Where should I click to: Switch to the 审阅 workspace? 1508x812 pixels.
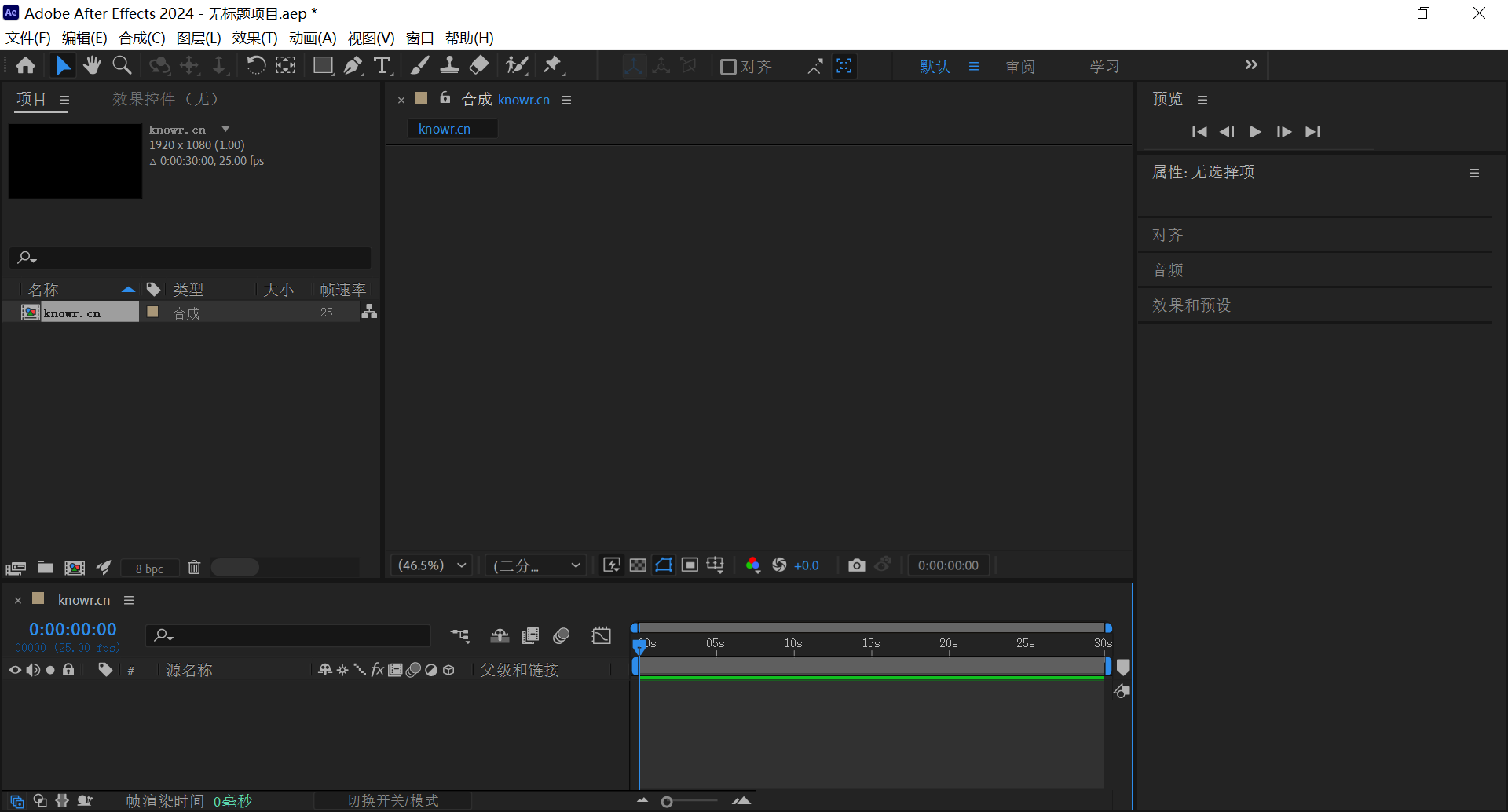pyautogui.click(x=1020, y=67)
